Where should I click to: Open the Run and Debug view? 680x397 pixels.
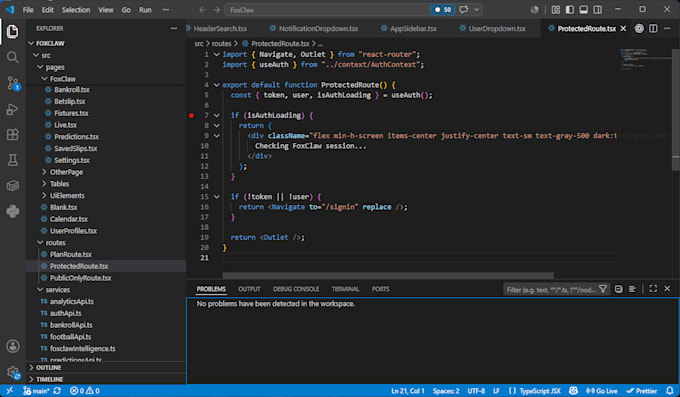(13, 109)
